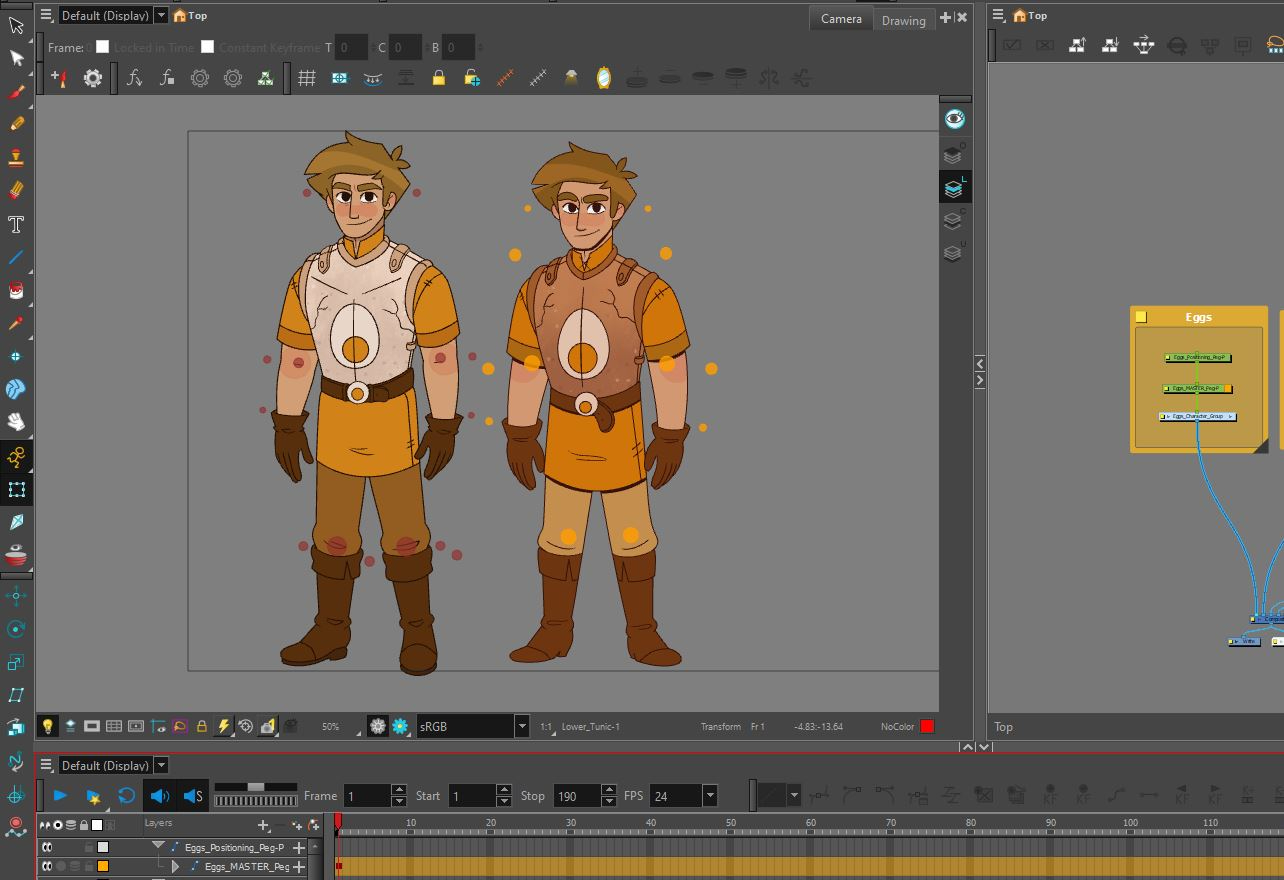Expand the Eggs_MASTER_Peg layer
1284x880 pixels.
(176, 866)
